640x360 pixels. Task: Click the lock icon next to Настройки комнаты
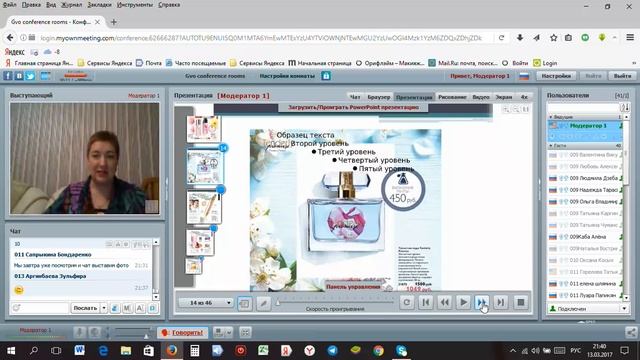coord(326,76)
